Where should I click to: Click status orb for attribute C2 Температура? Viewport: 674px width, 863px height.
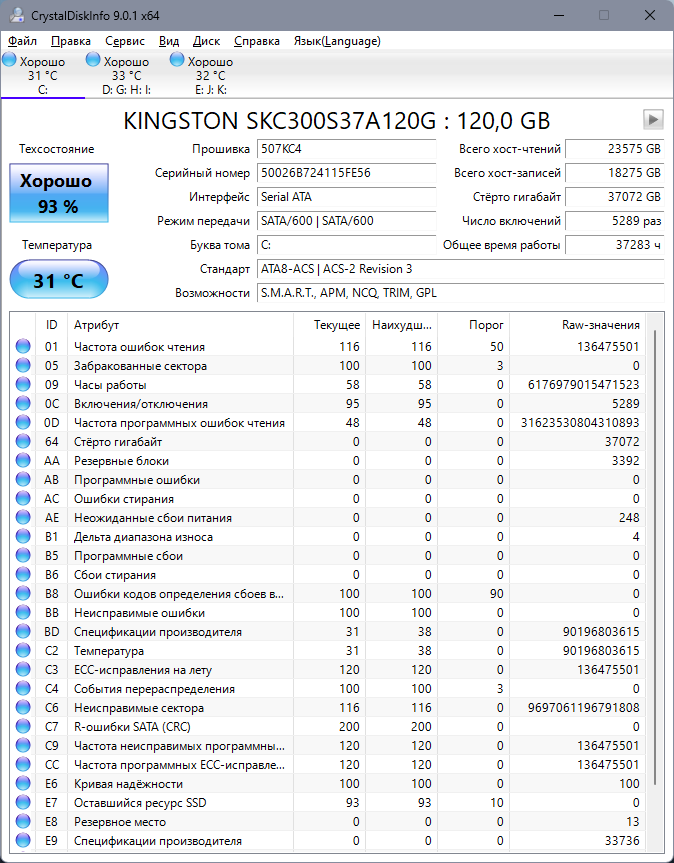click(23, 651)
